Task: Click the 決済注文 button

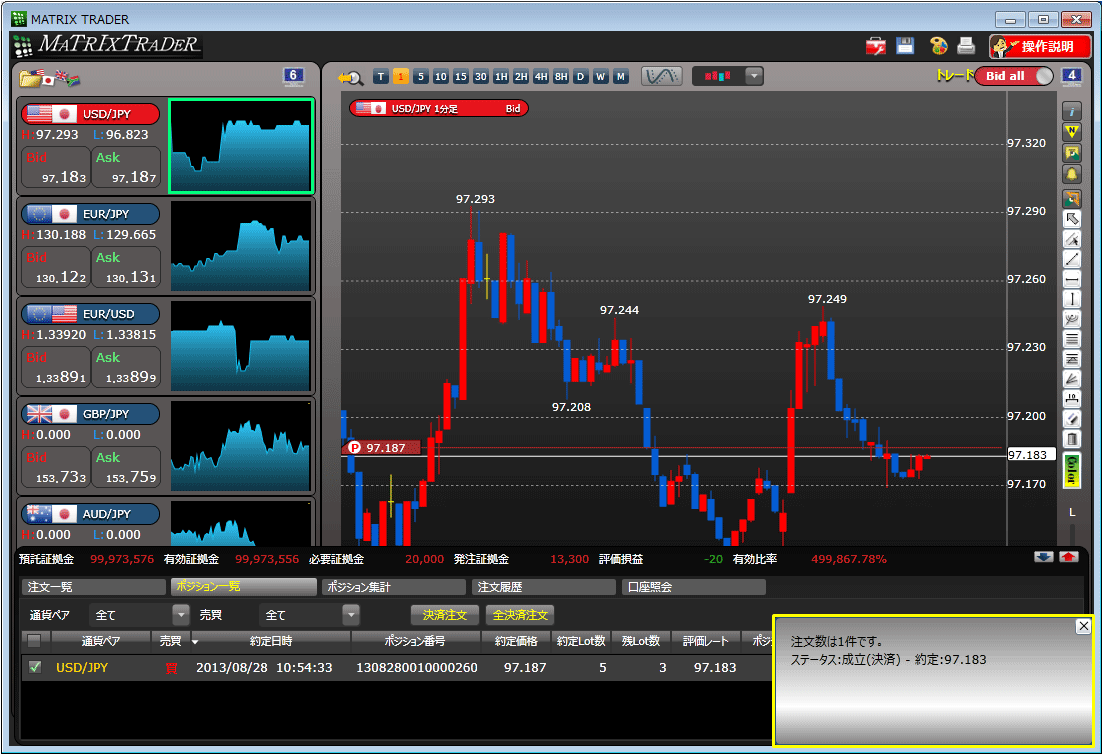Action: click(445, 615)
